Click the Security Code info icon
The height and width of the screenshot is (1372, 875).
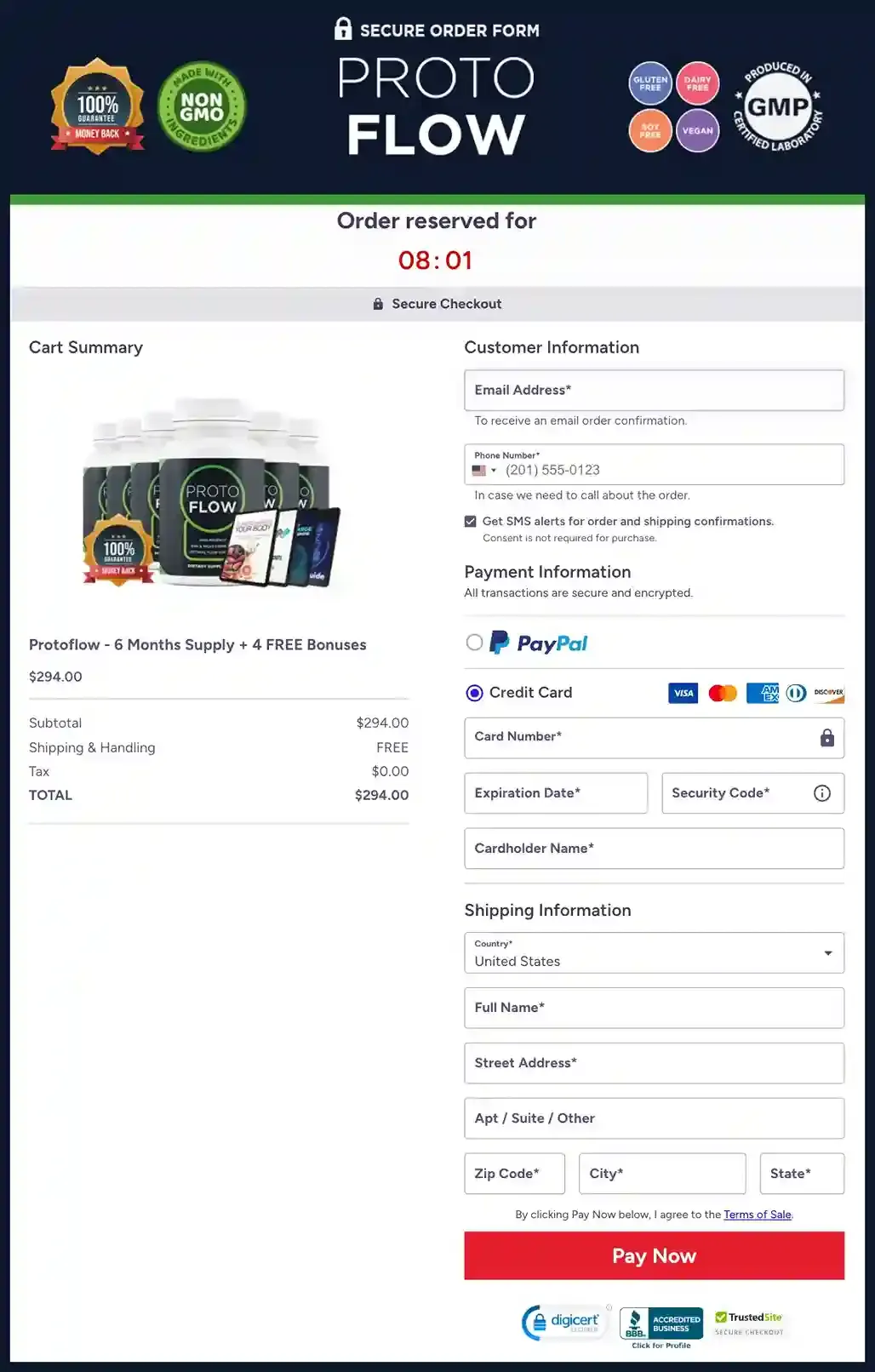[821, 793]
